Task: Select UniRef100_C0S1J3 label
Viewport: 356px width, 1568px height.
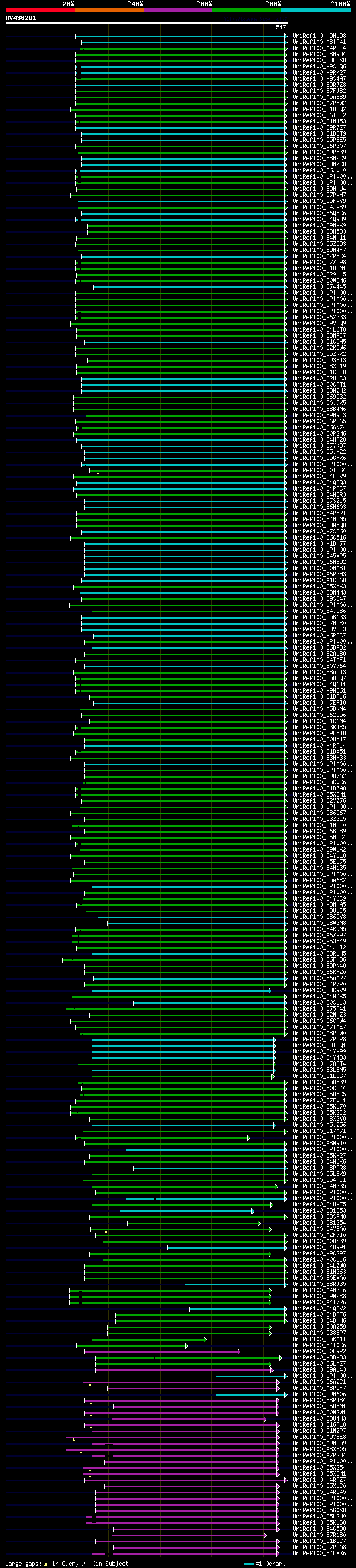Action: (x=319, y=1002)
